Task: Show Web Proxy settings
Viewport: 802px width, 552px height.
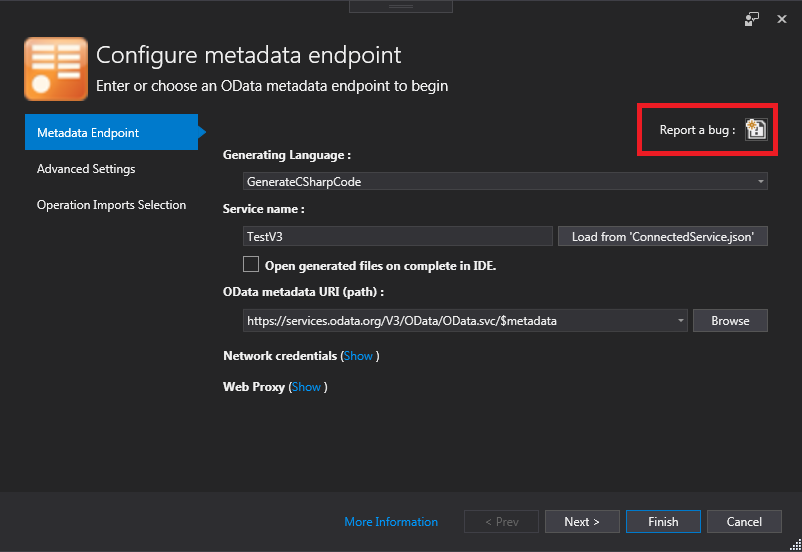Action: pos(306,387)
